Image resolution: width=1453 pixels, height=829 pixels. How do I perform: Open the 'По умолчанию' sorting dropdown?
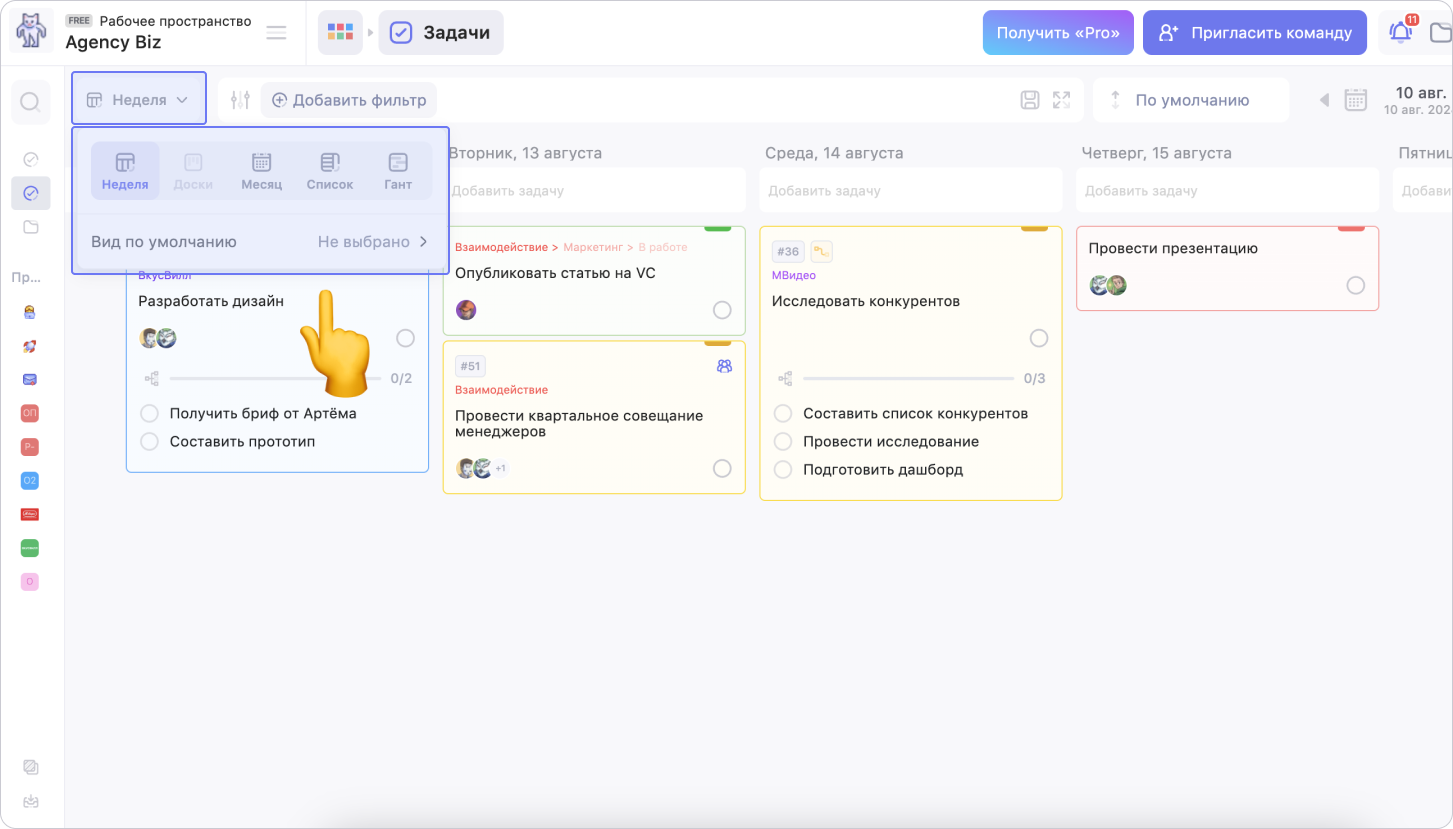pyautogui.click(x=1190, y=100)
